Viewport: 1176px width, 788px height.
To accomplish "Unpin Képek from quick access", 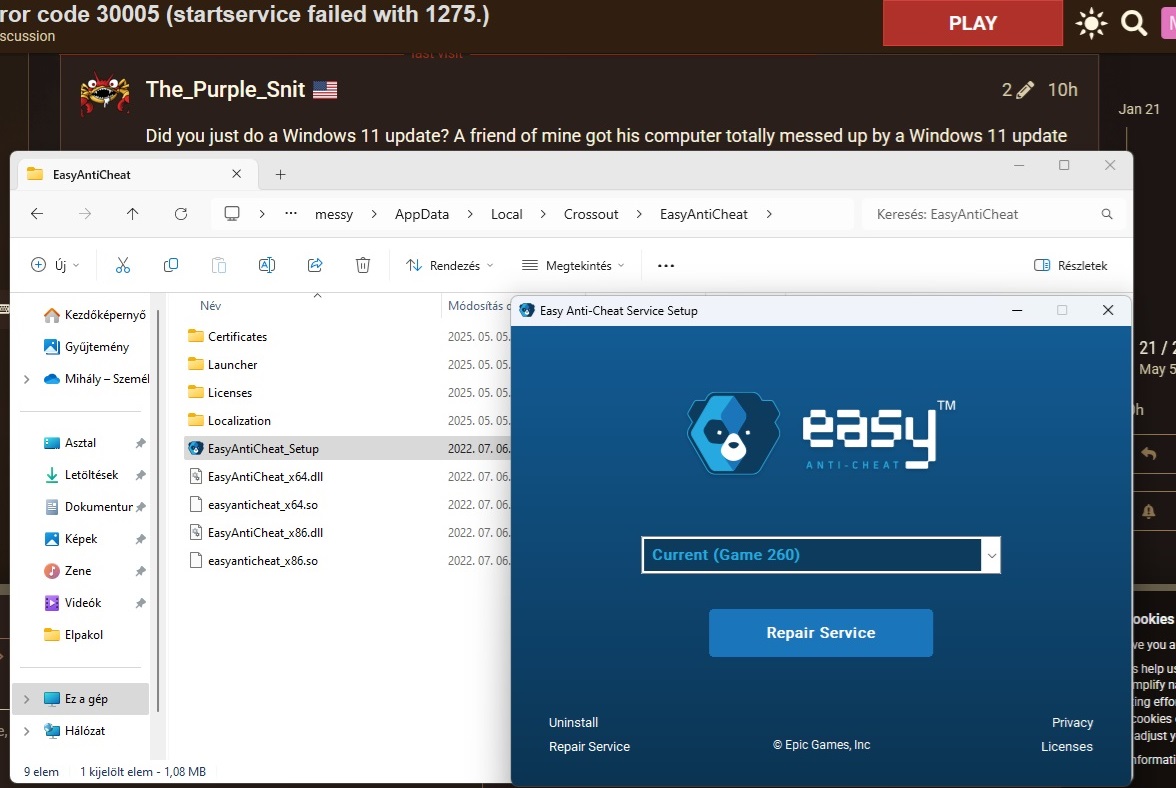I will tap(140, 539).
